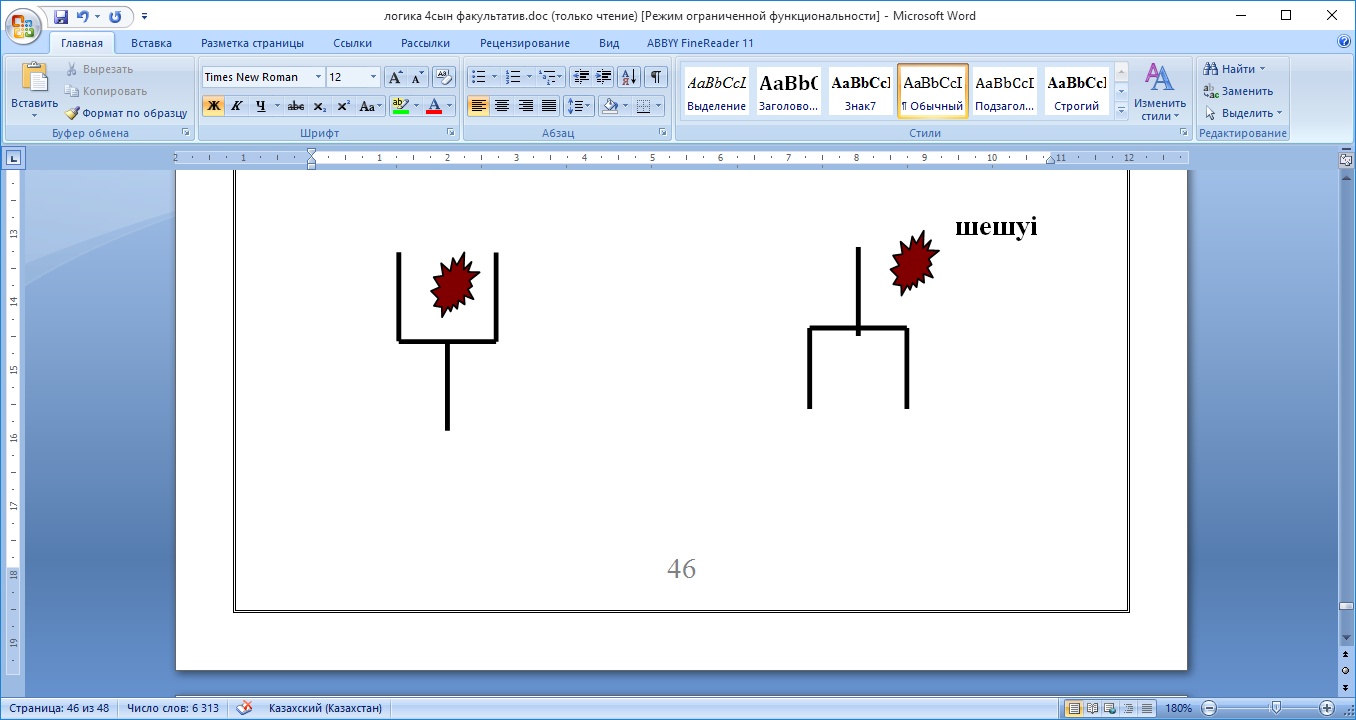
Task: Open the Разметка страницы tab
Action: coord(252,43)
